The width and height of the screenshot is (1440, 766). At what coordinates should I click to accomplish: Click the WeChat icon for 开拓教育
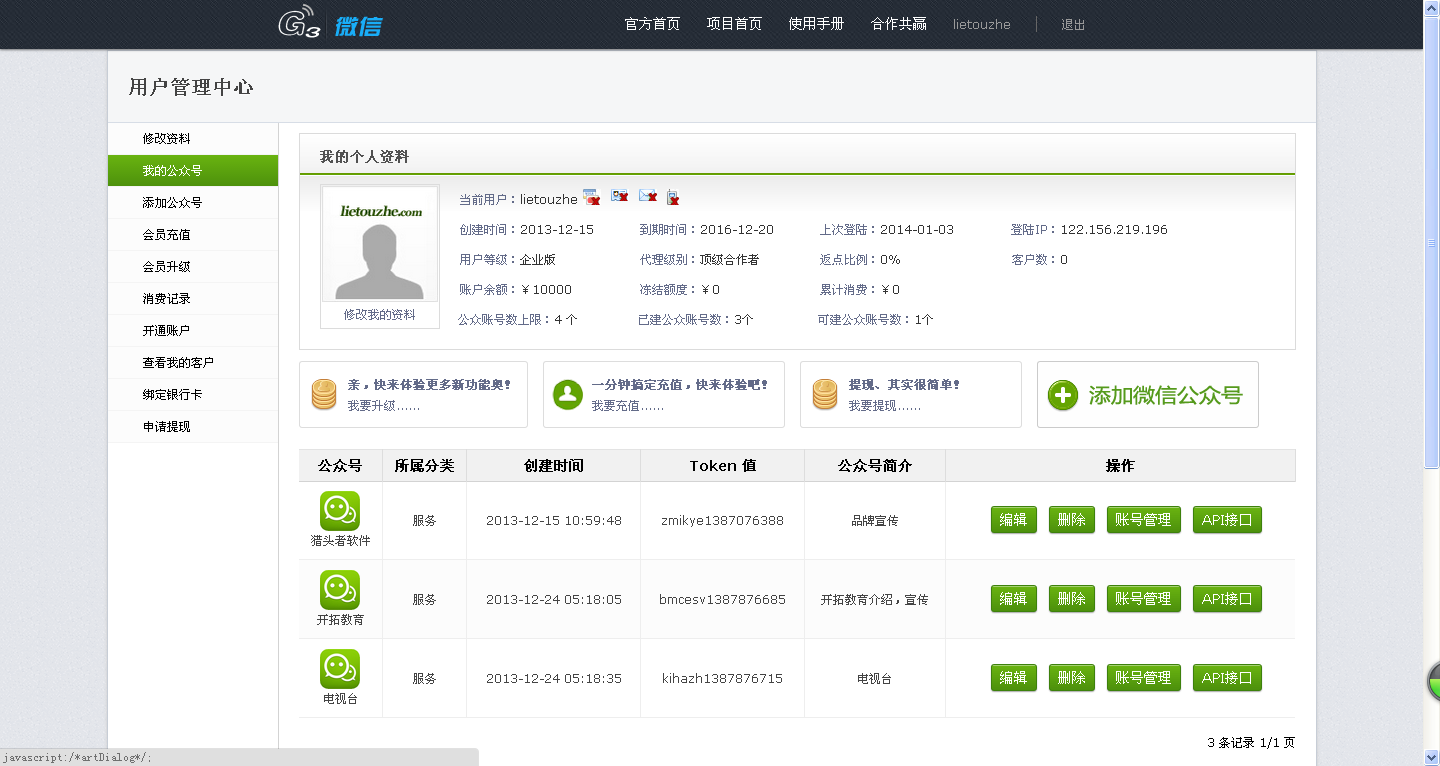[340, 590]
